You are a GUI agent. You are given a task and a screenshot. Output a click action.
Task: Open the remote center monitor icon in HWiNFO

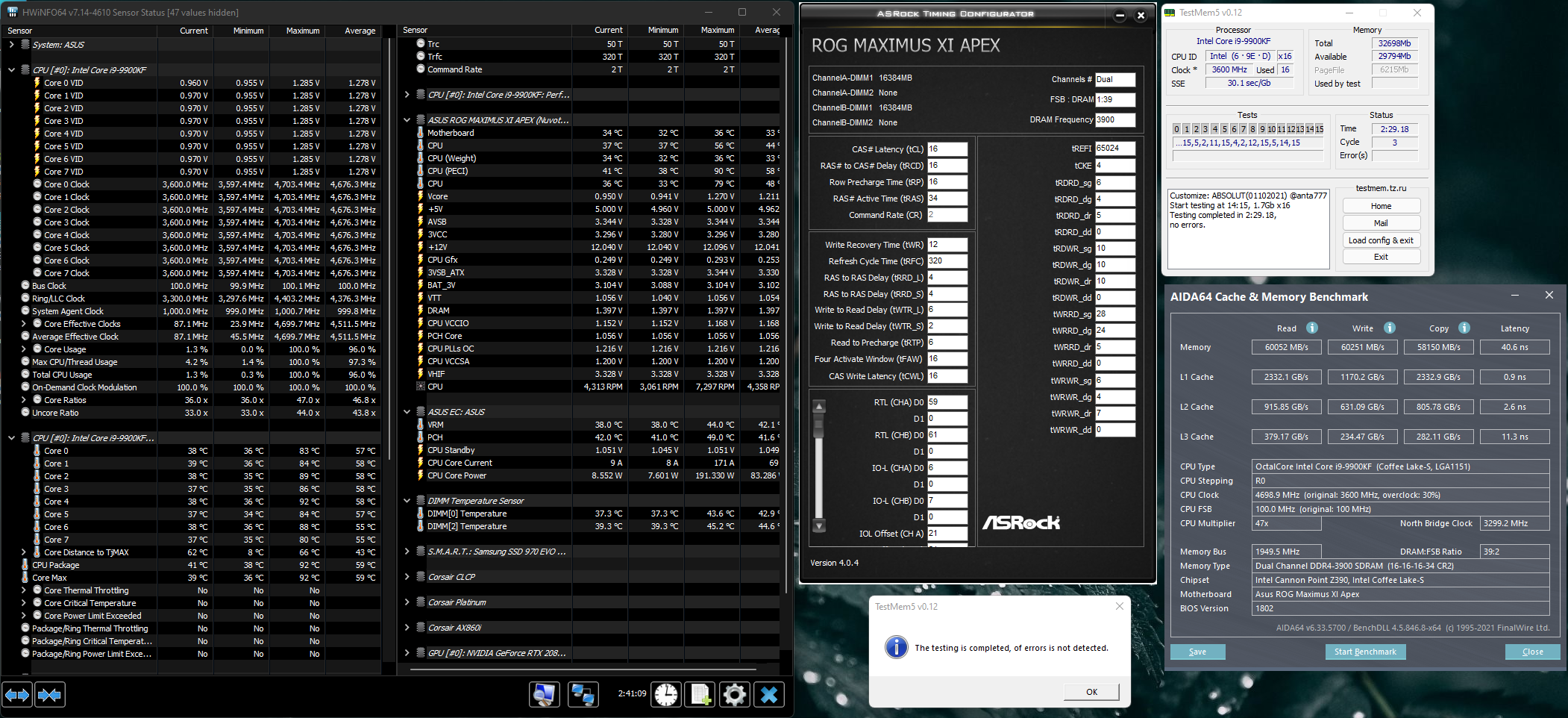point(545,695)
